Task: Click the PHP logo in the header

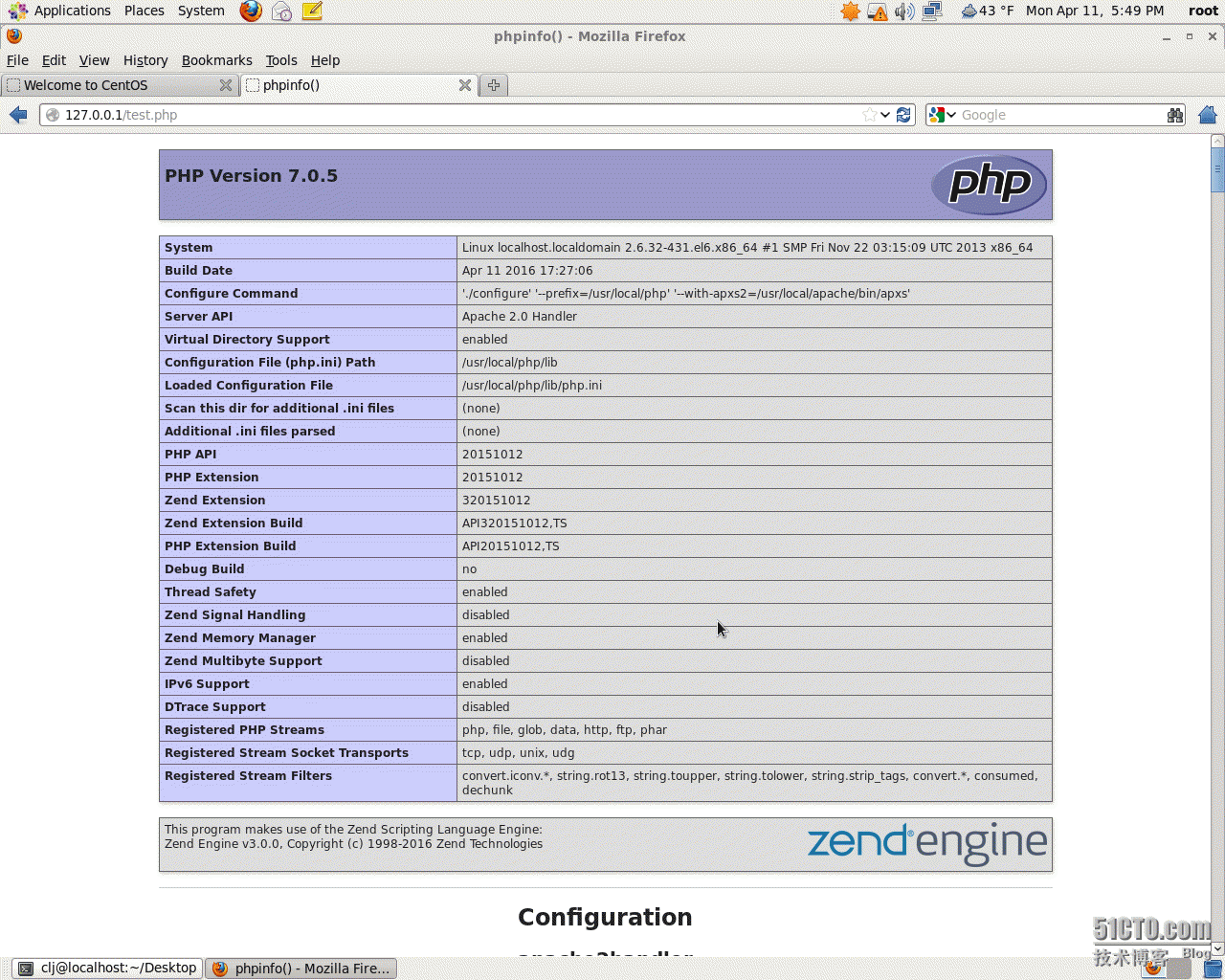Action: [x=990, y=185]
